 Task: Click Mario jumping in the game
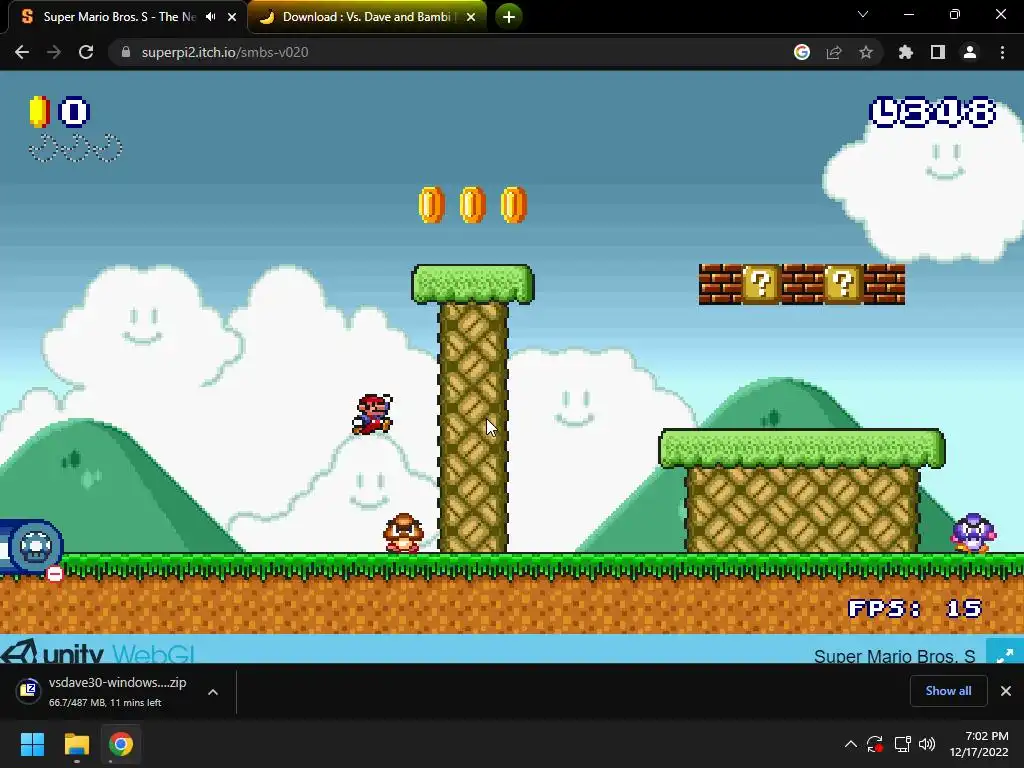coord(373,414)
